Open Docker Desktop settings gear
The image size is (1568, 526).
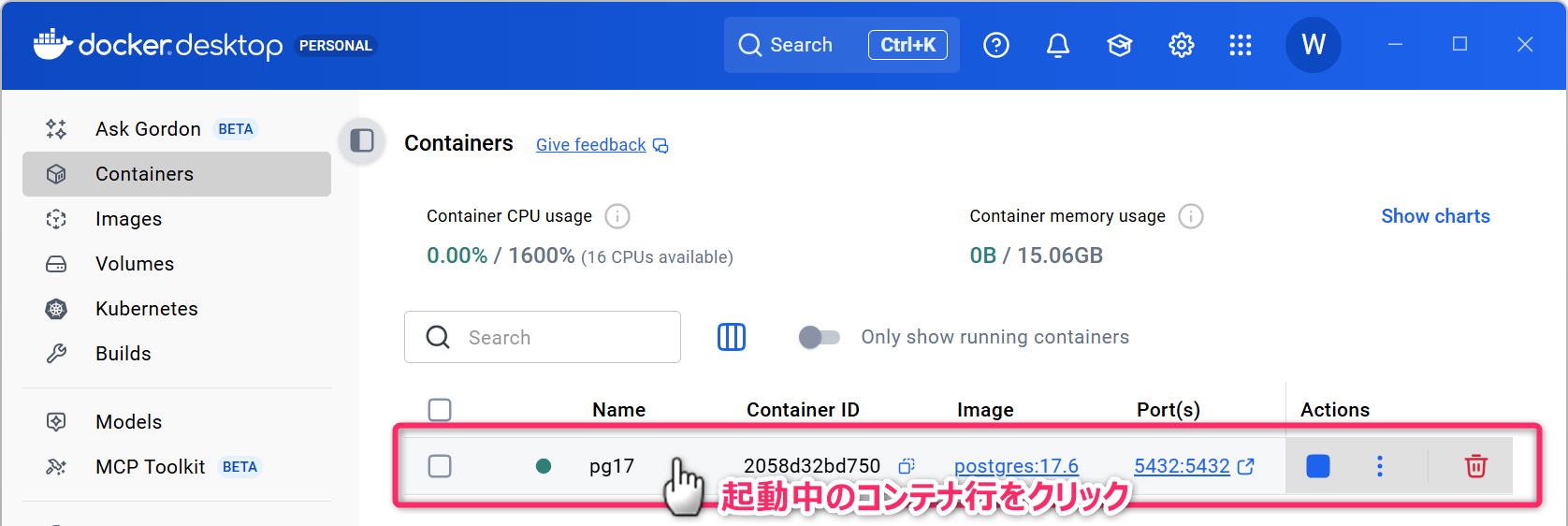coord(1182,45)
